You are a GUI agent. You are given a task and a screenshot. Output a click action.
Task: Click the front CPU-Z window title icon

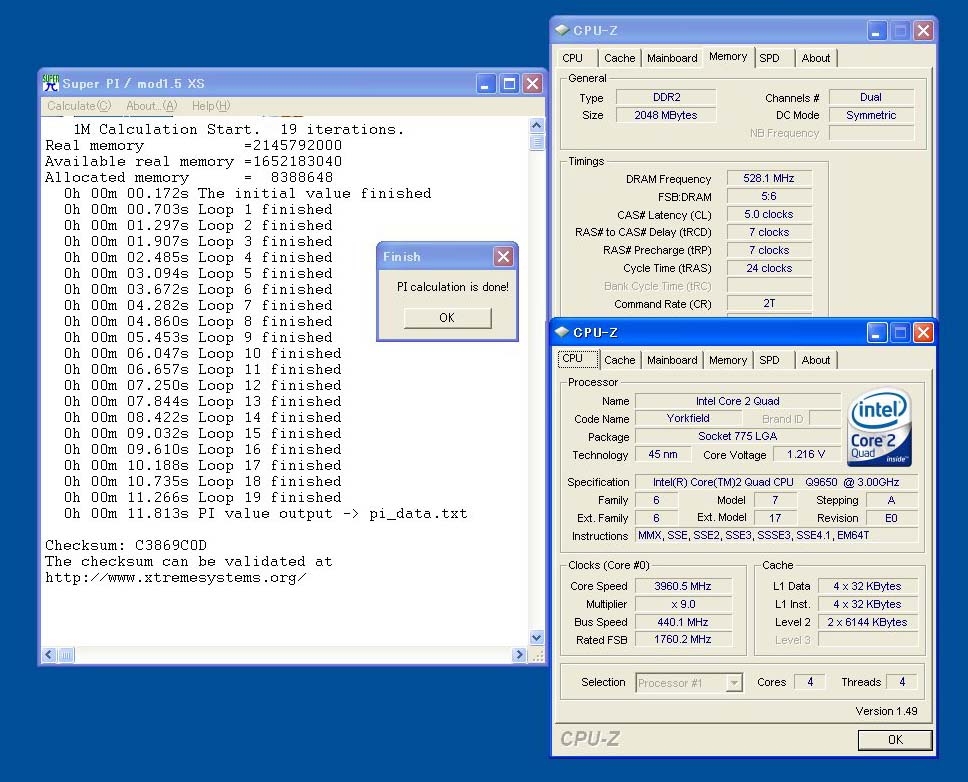(562, 333)
